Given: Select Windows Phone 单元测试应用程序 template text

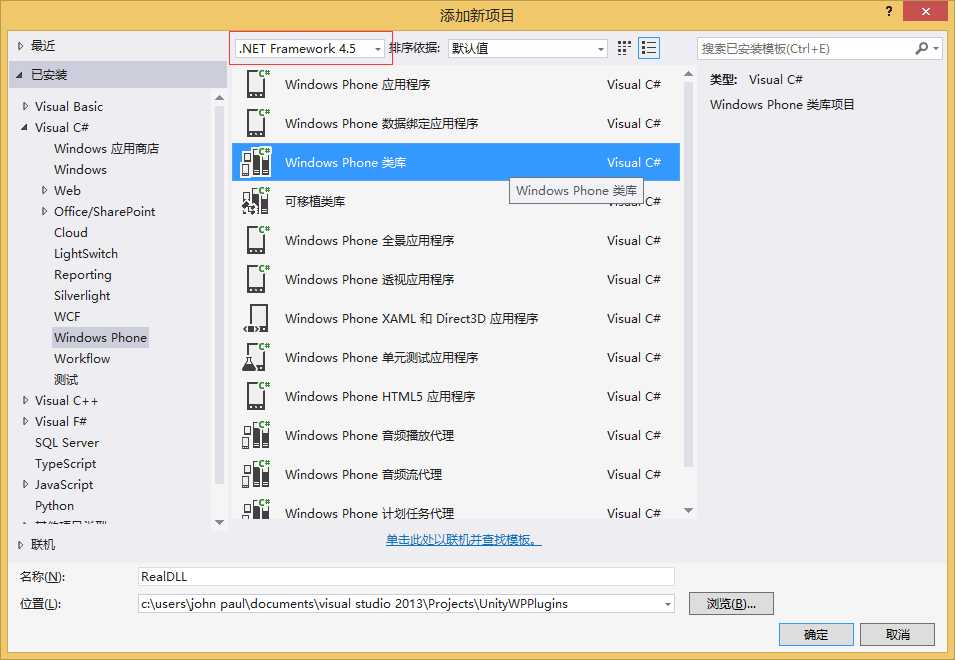Looking at the screenshot, I should coord(381,357).
